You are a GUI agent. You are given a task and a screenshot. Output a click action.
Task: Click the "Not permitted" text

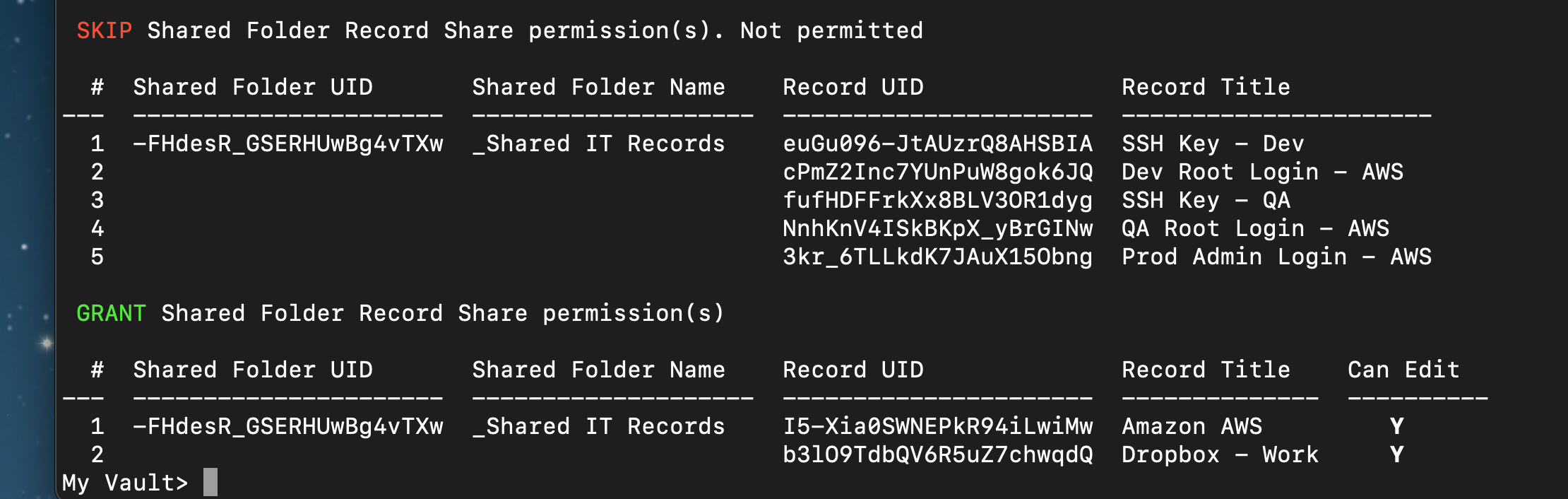[831, 30]
